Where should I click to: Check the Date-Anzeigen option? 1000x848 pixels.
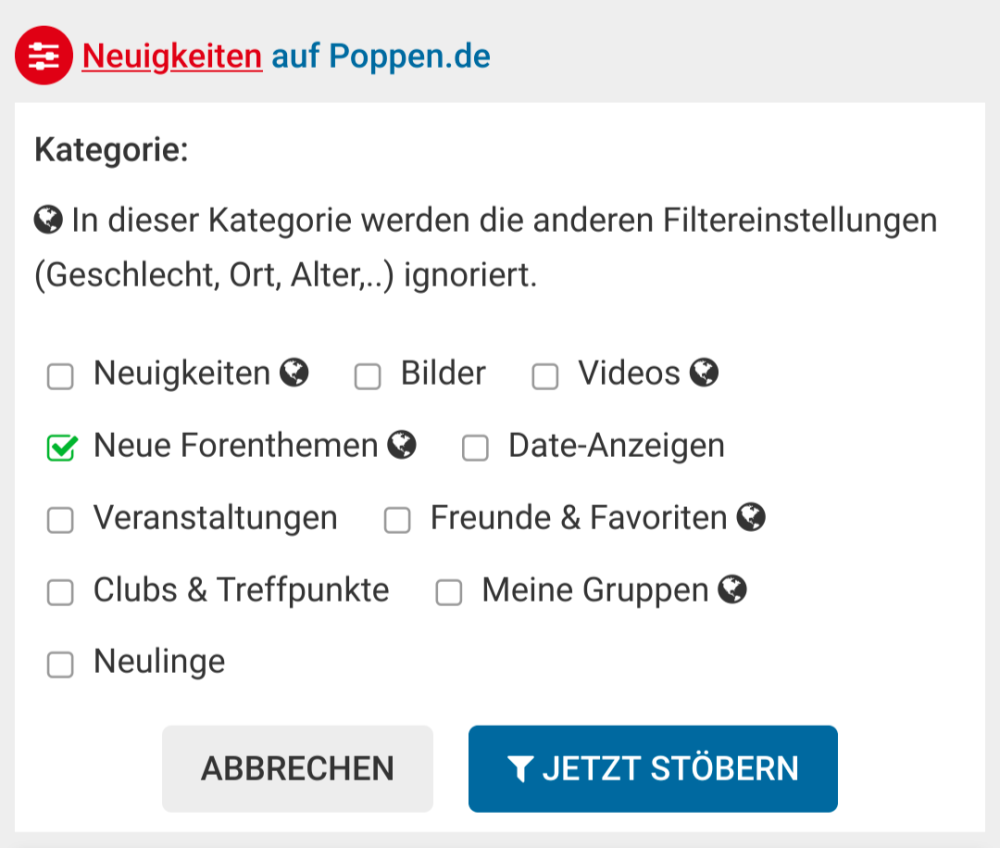click(475, 449)
